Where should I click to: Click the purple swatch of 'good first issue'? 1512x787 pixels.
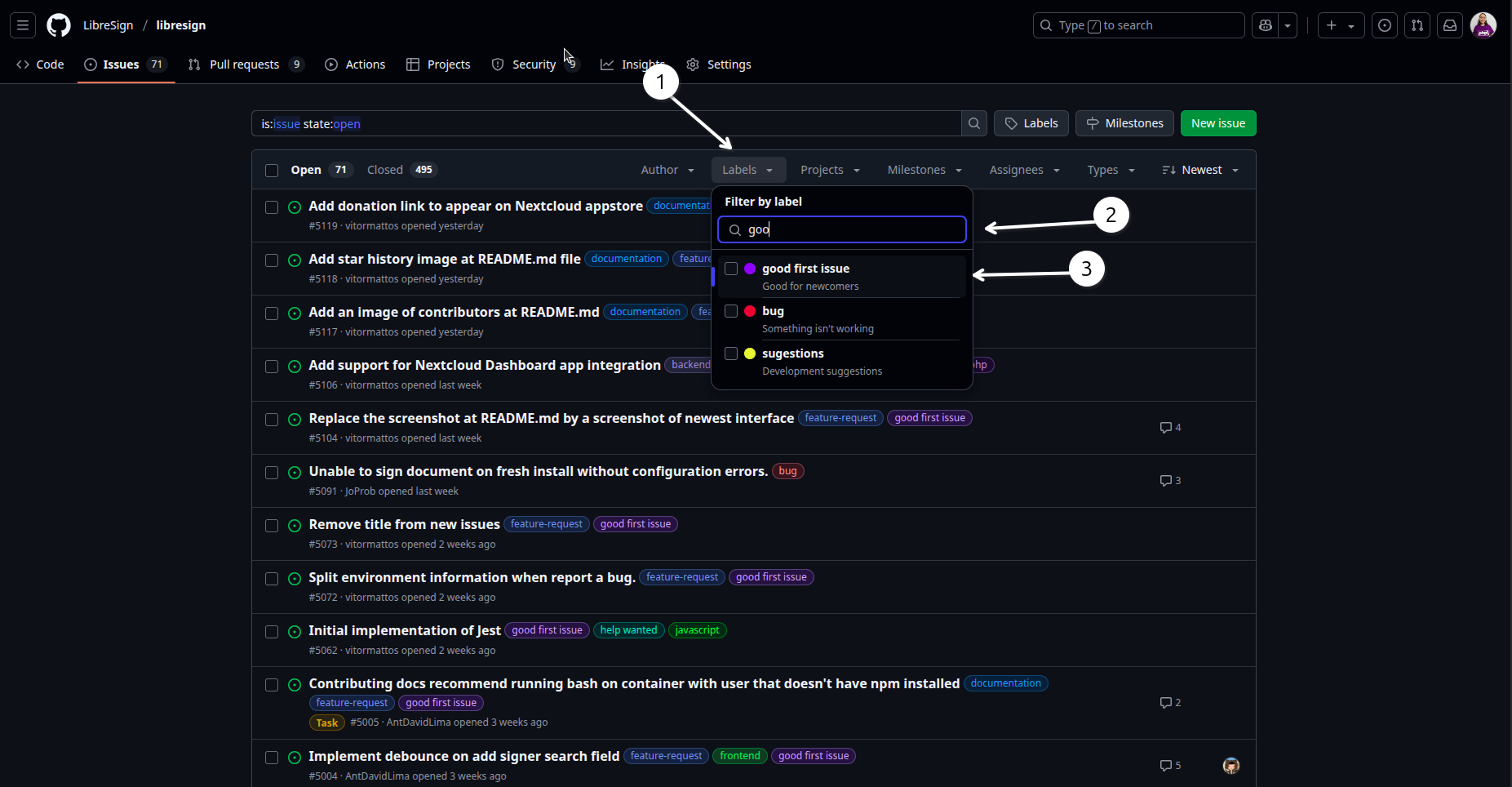click(750, 269)
